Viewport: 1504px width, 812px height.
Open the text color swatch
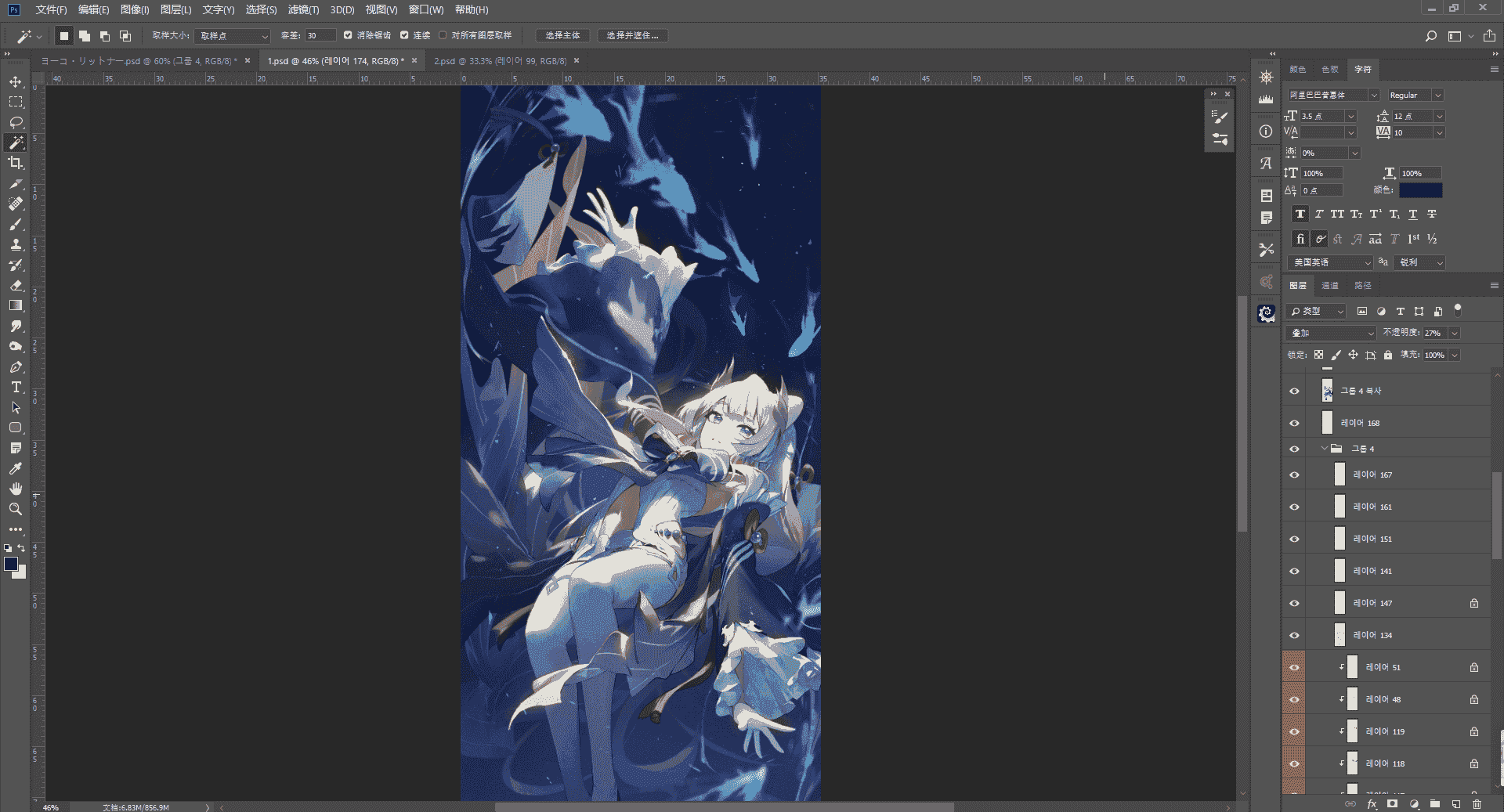click(1420, 190)
